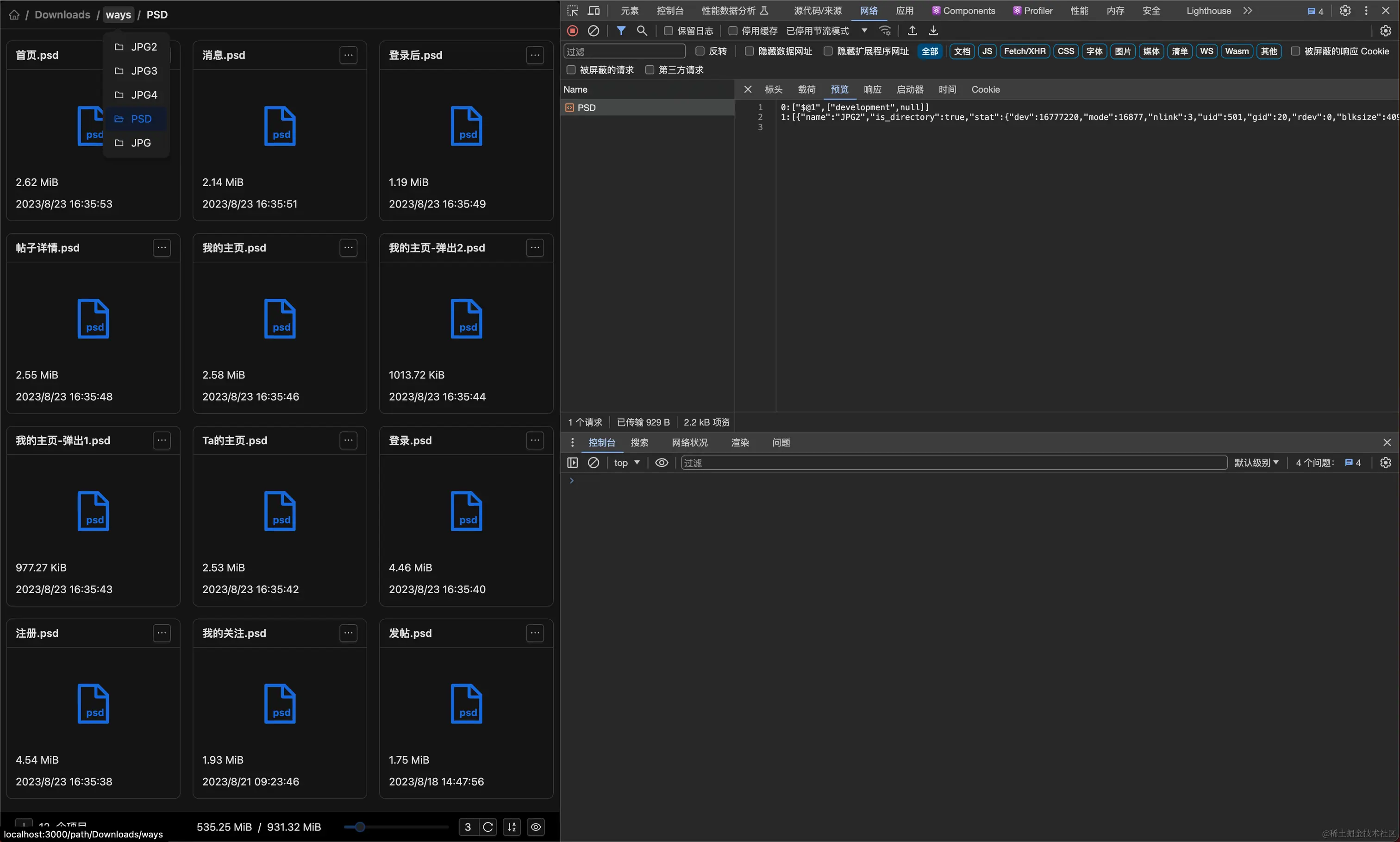Click more options on 首页.psd
This screenshot has width=1400, height=842.
[162, 55]
